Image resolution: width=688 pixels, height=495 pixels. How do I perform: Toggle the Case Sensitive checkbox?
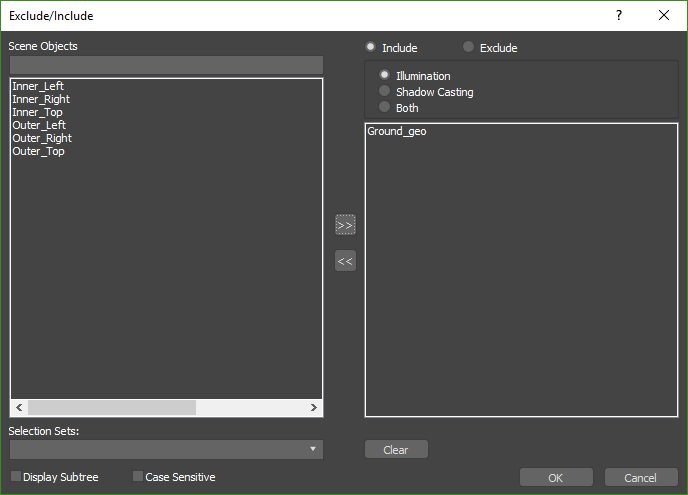[138, 477]
